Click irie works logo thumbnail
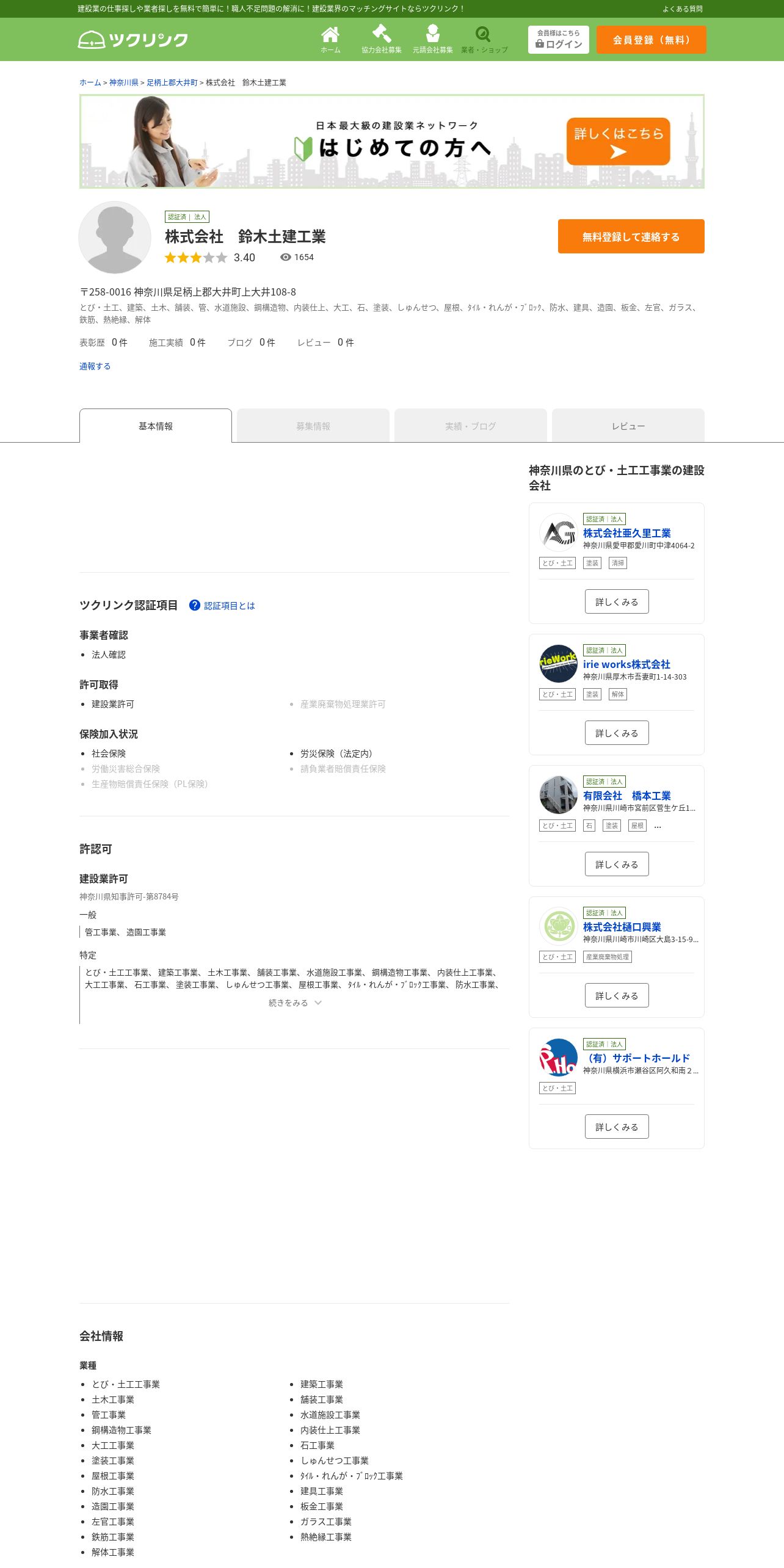Image resolution: width=784 pixels, height=1568 pixels. [559, 664]
